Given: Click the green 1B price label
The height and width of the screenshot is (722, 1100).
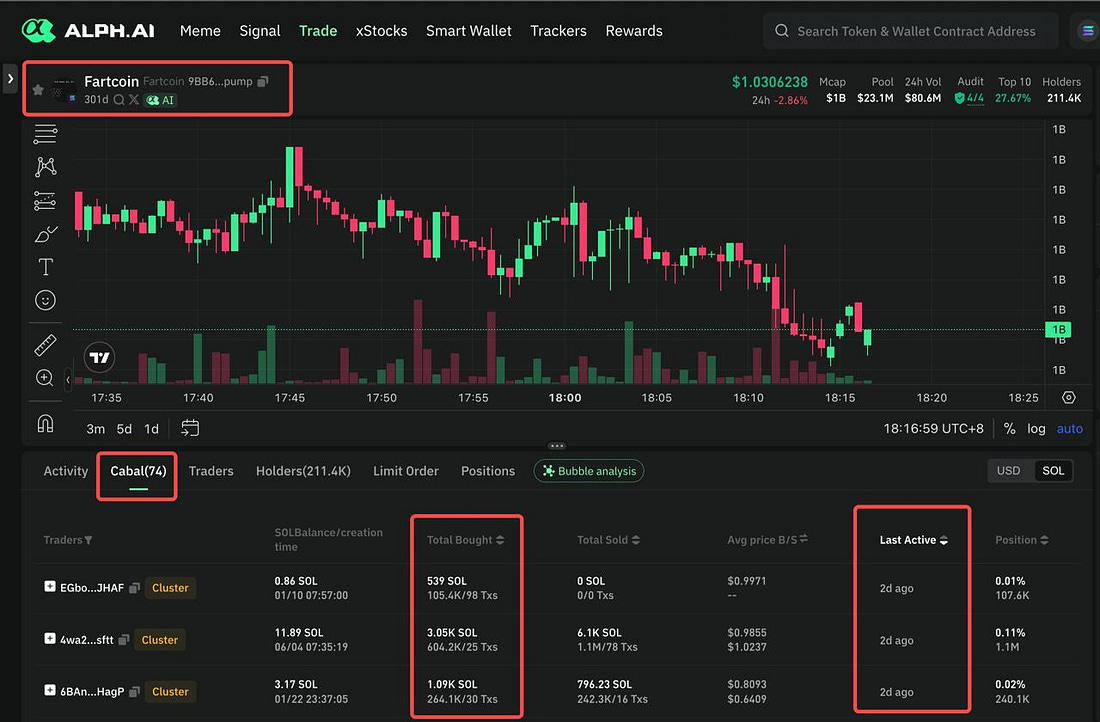Looking at the screenshot, I should coord(1058,329).
